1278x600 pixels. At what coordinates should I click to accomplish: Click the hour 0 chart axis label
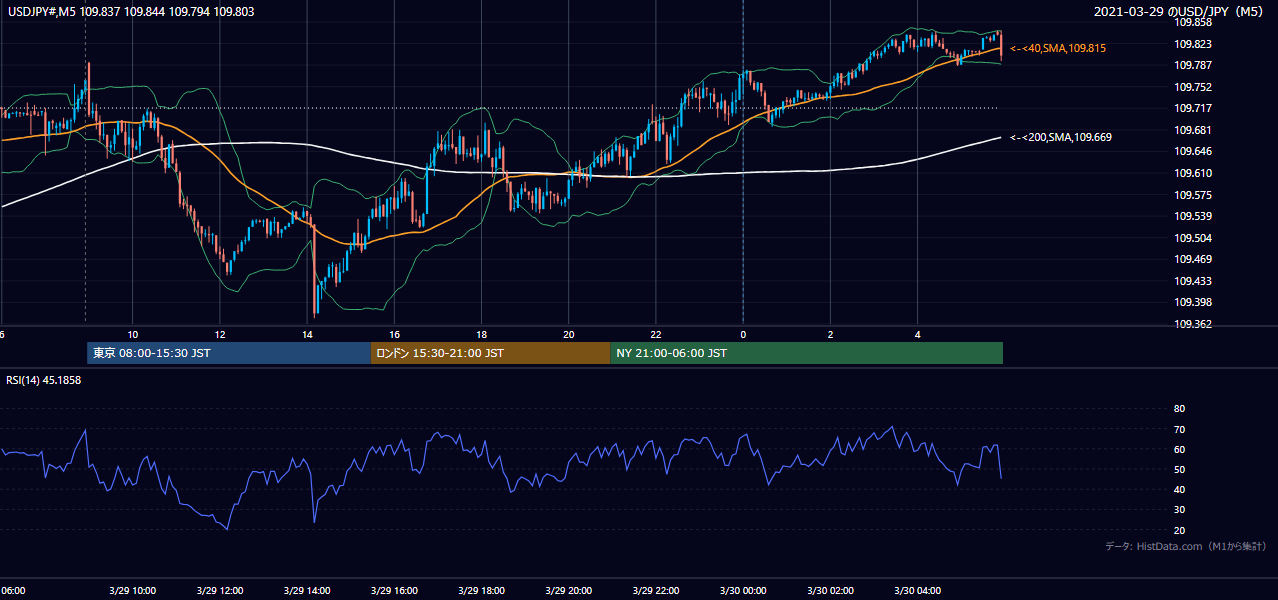743,334
